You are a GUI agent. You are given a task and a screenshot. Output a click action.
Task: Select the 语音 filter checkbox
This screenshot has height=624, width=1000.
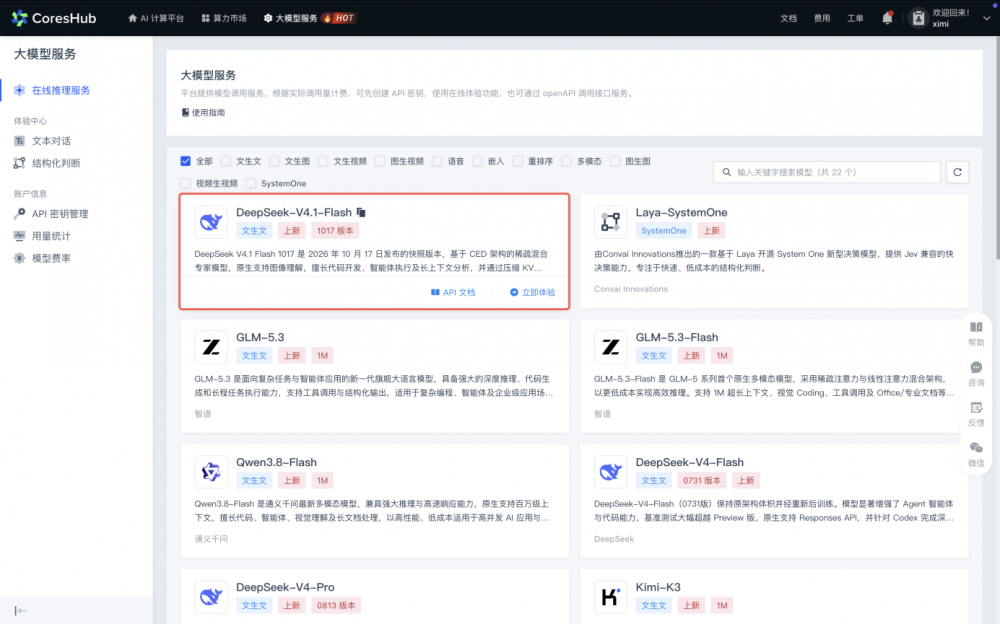[x=437, y=161]
